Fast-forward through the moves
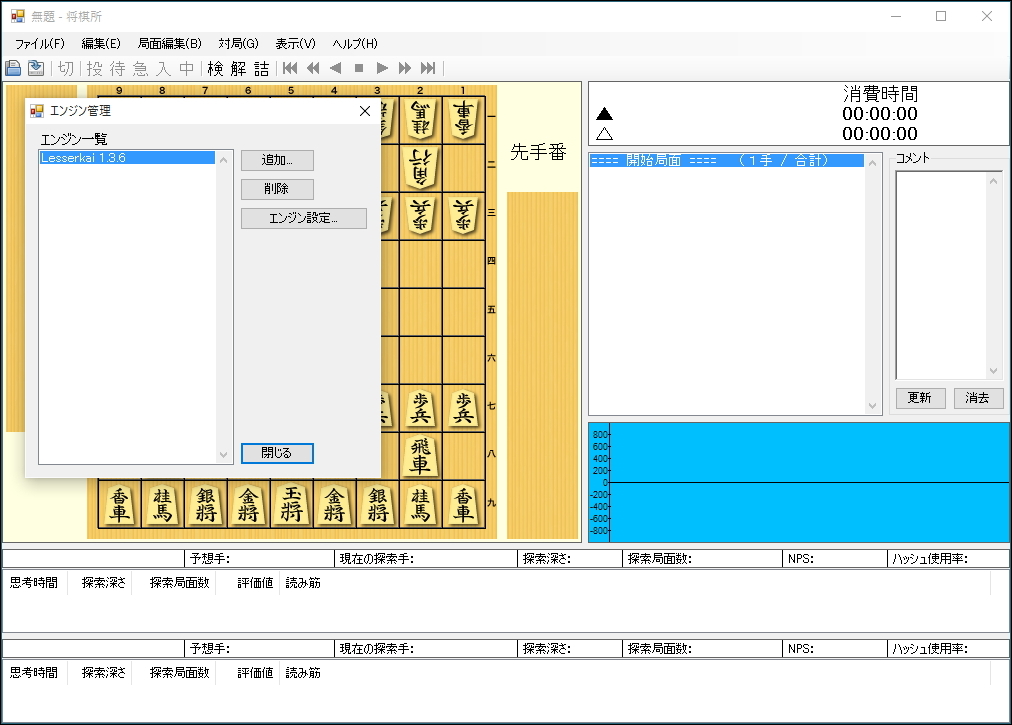 [404, 67]
